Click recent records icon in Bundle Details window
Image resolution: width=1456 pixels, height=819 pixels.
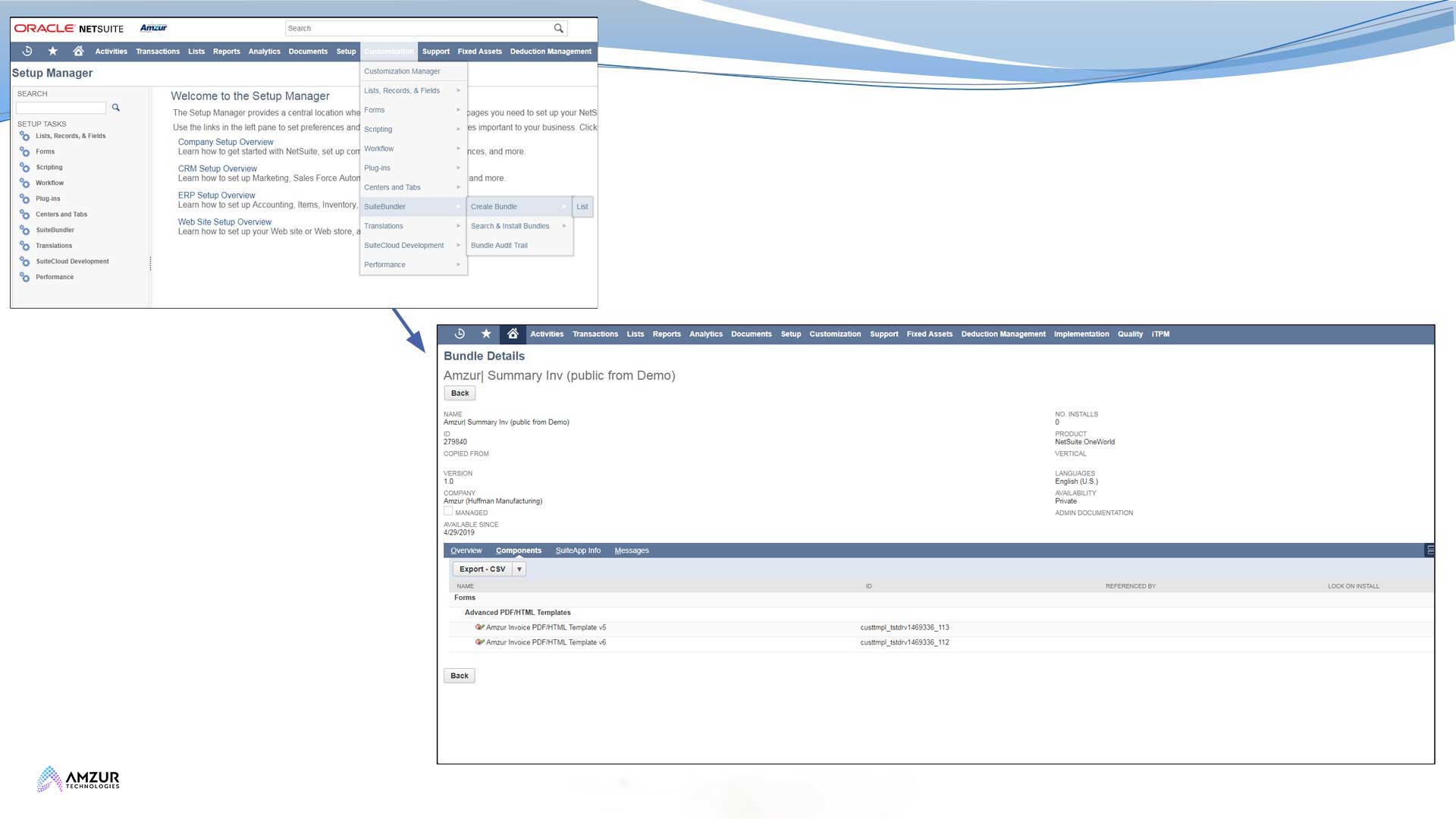tap(460, 334)
